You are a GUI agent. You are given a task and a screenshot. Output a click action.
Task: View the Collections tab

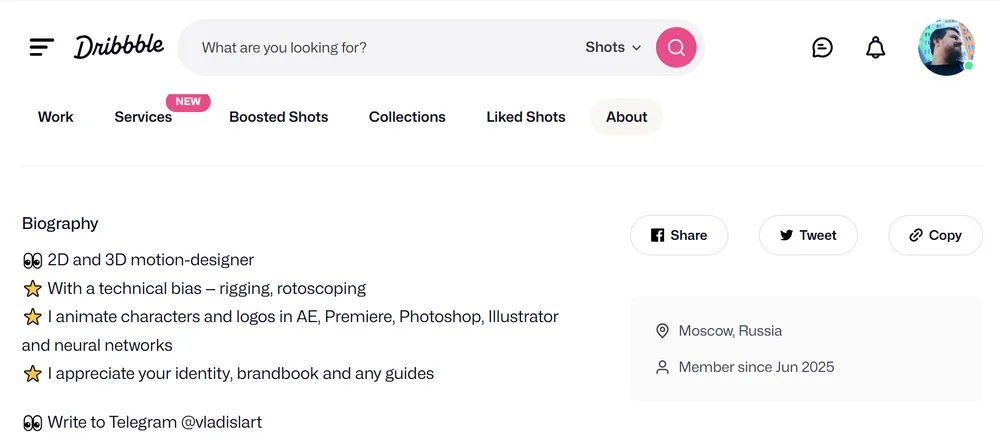coord(407,117)
